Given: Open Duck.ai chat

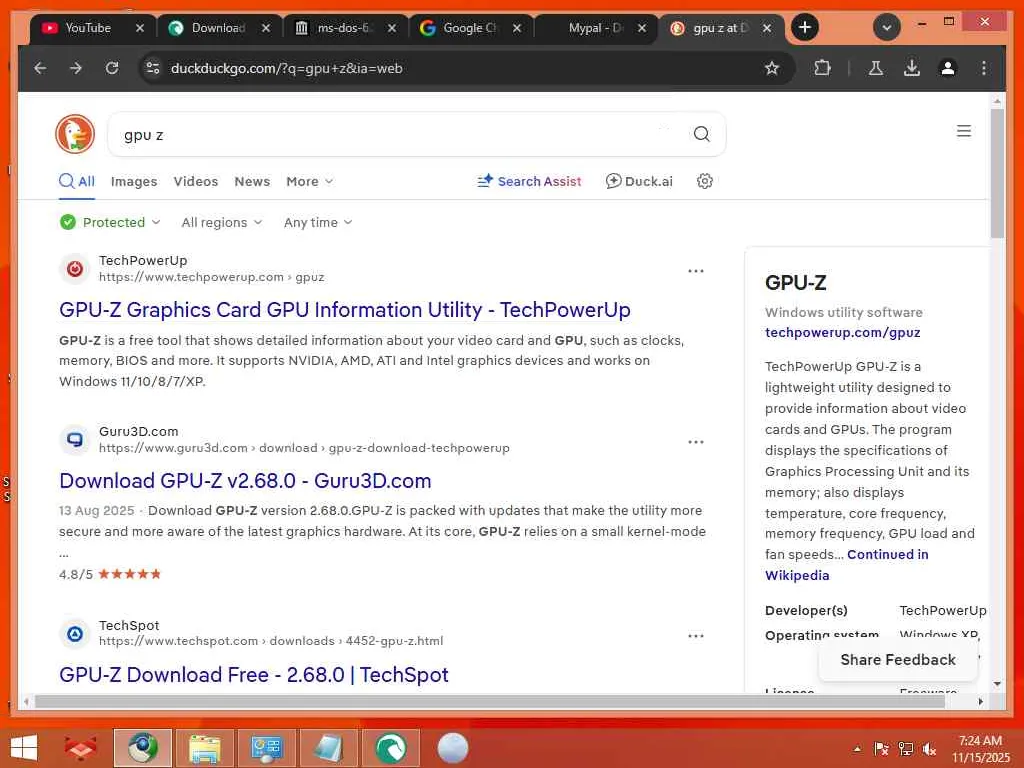Looking at the screenshot, I should point(639,181).
